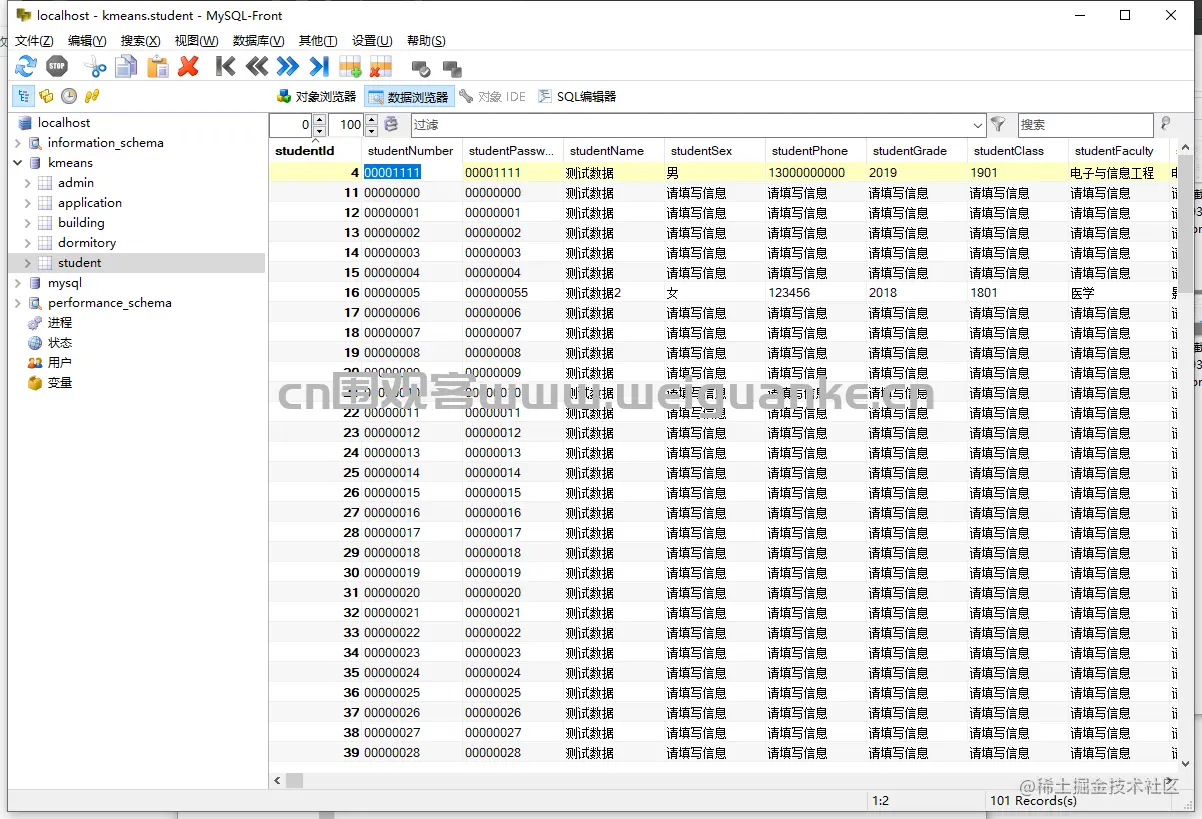Collapse the kmeans database node

pyautogui.click(x=18, y=163)
